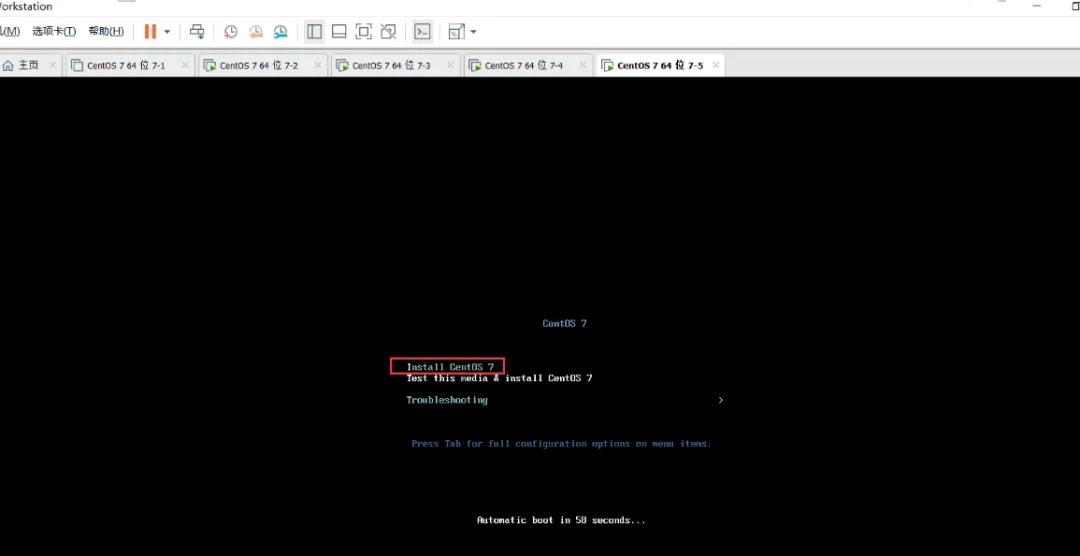Open the snapshot manager
Image resolution: width=1080 pixels, height=556 pixels.
coord(280,31)
